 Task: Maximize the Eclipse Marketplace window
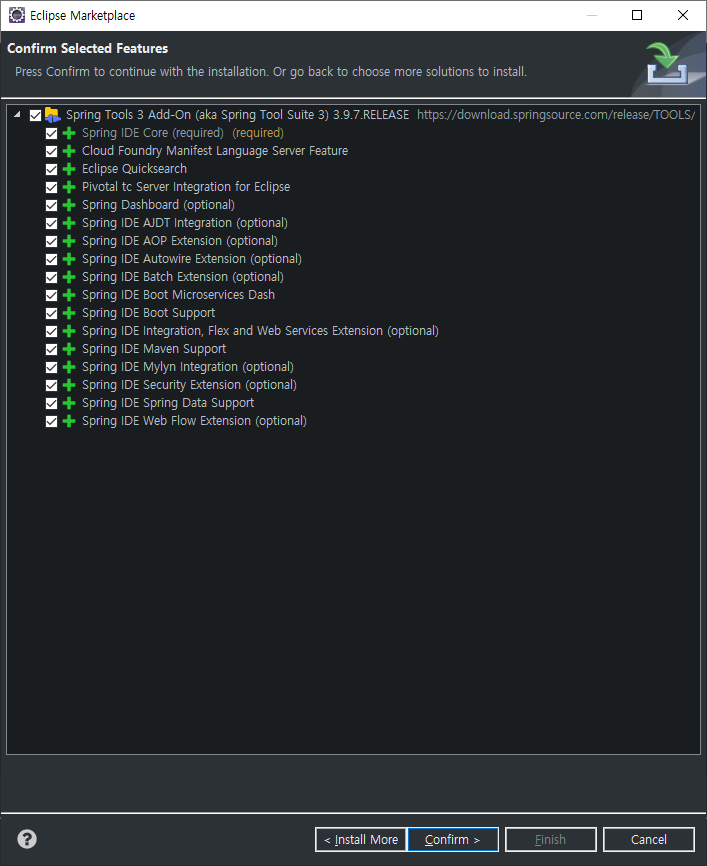coord(637,15)
